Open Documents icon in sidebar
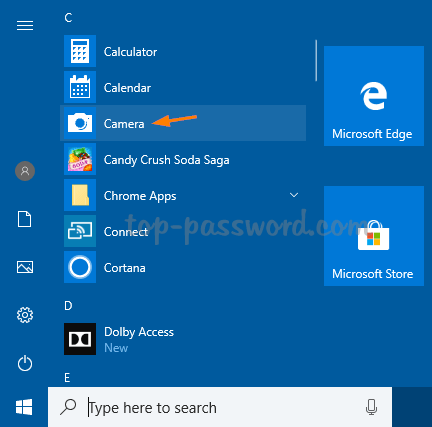The height and width of the screenshot is (427, 432). pos(25,219)
